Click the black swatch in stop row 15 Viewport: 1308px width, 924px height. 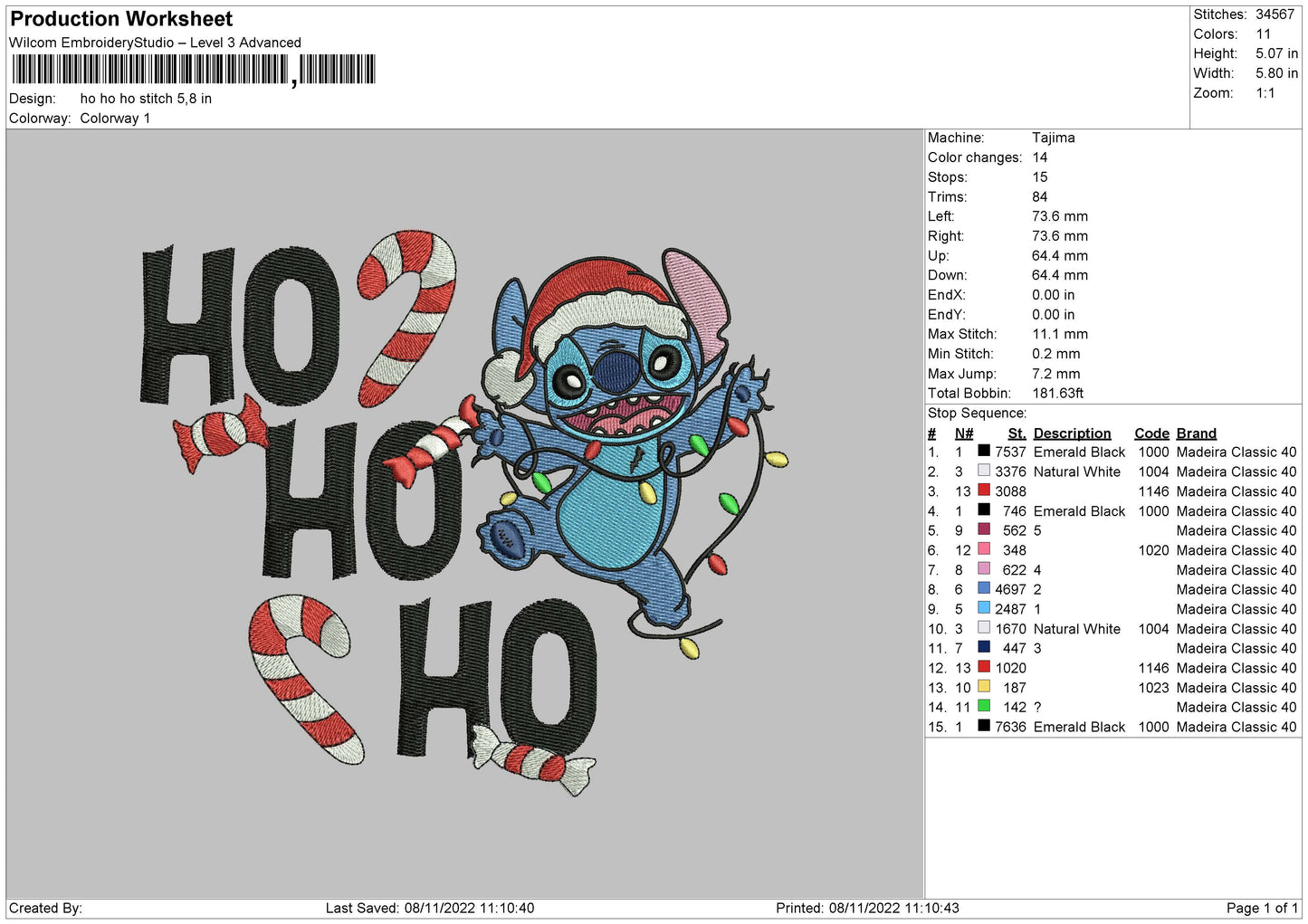point(983,726)
